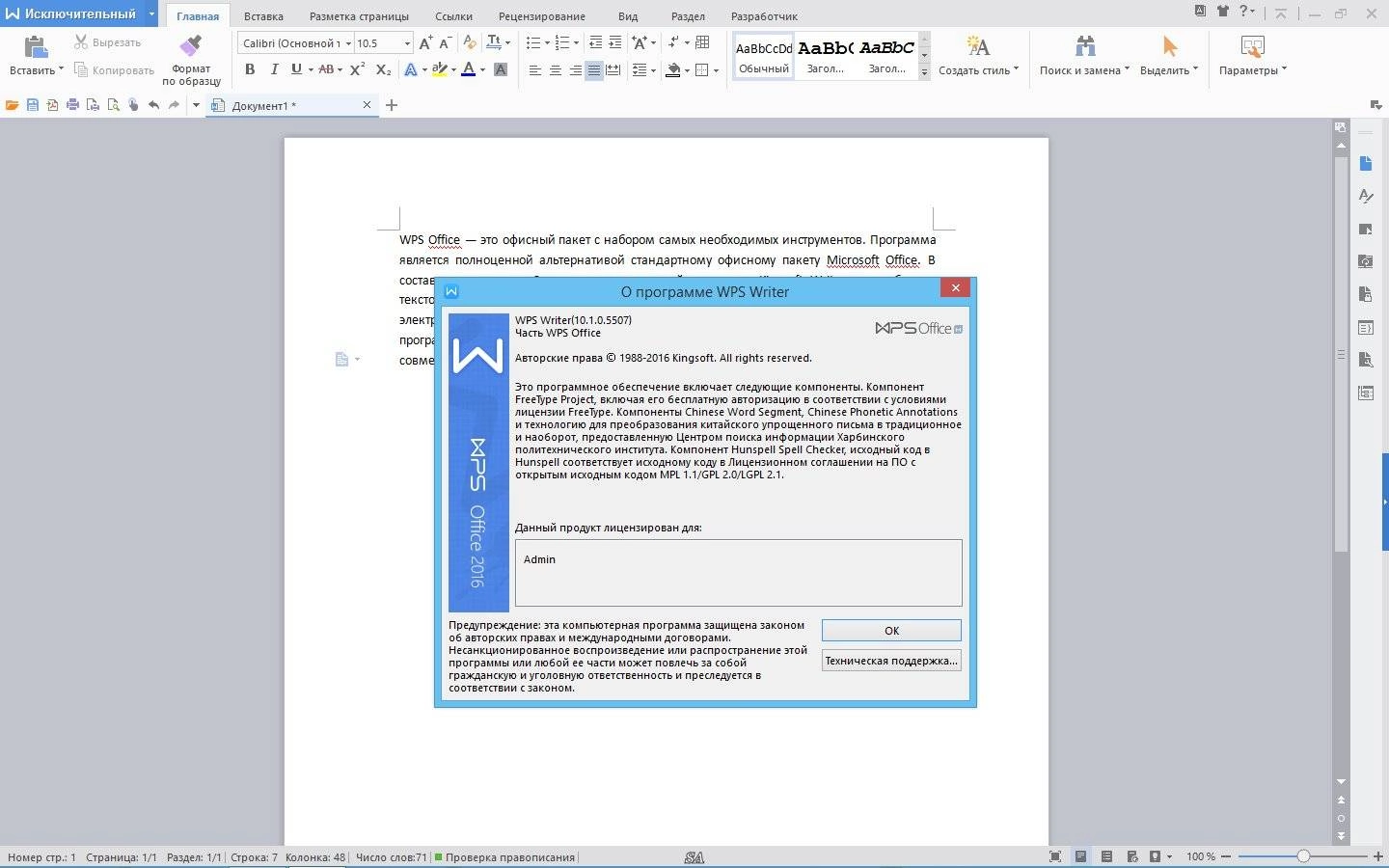The height and width of the screenshot is (868, 1389).
Task: Switch to full screen view in status bar
Action: click(1055, 856)
